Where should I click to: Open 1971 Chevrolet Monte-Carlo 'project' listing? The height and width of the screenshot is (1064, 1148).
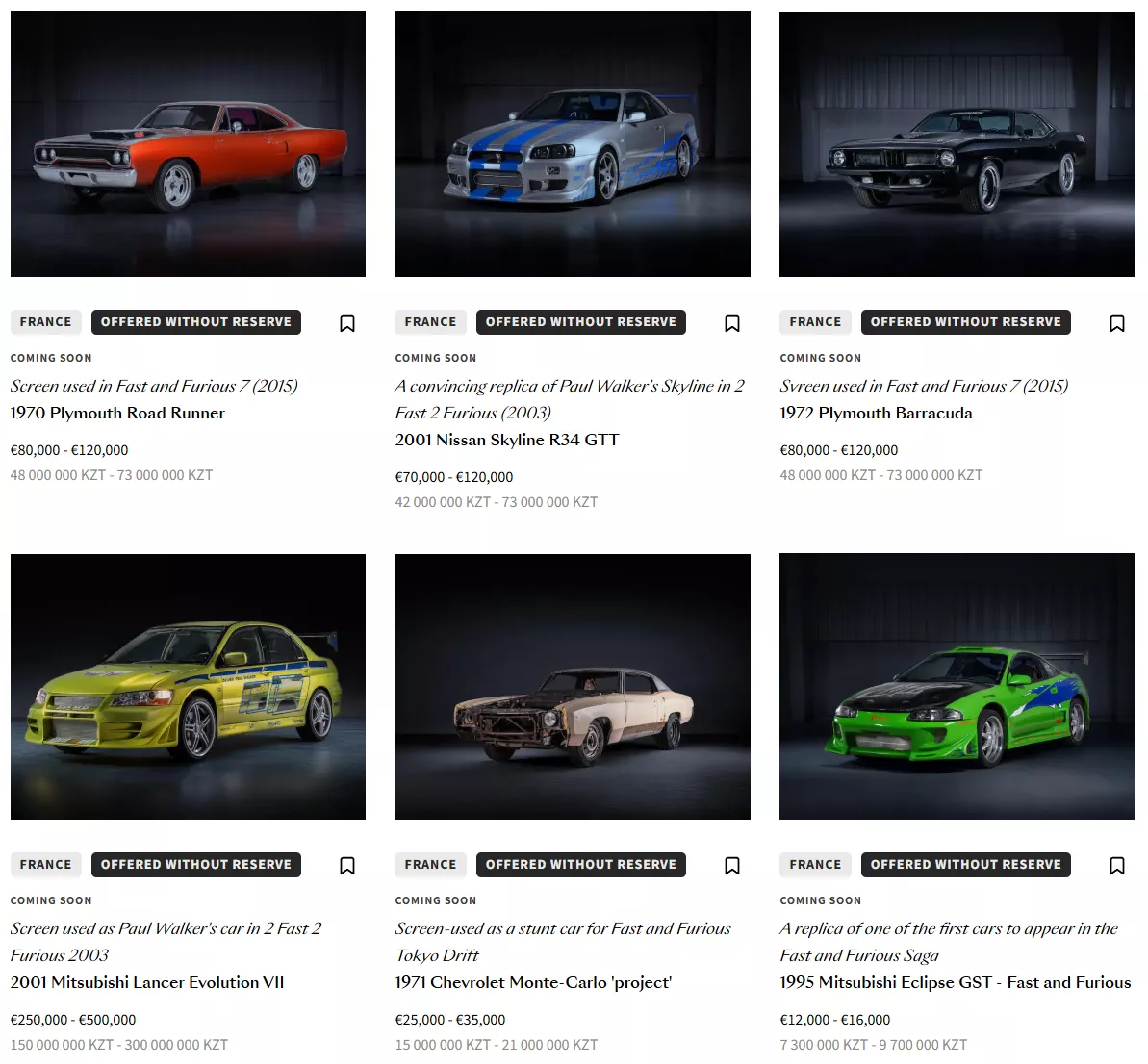tap(533, 982)
